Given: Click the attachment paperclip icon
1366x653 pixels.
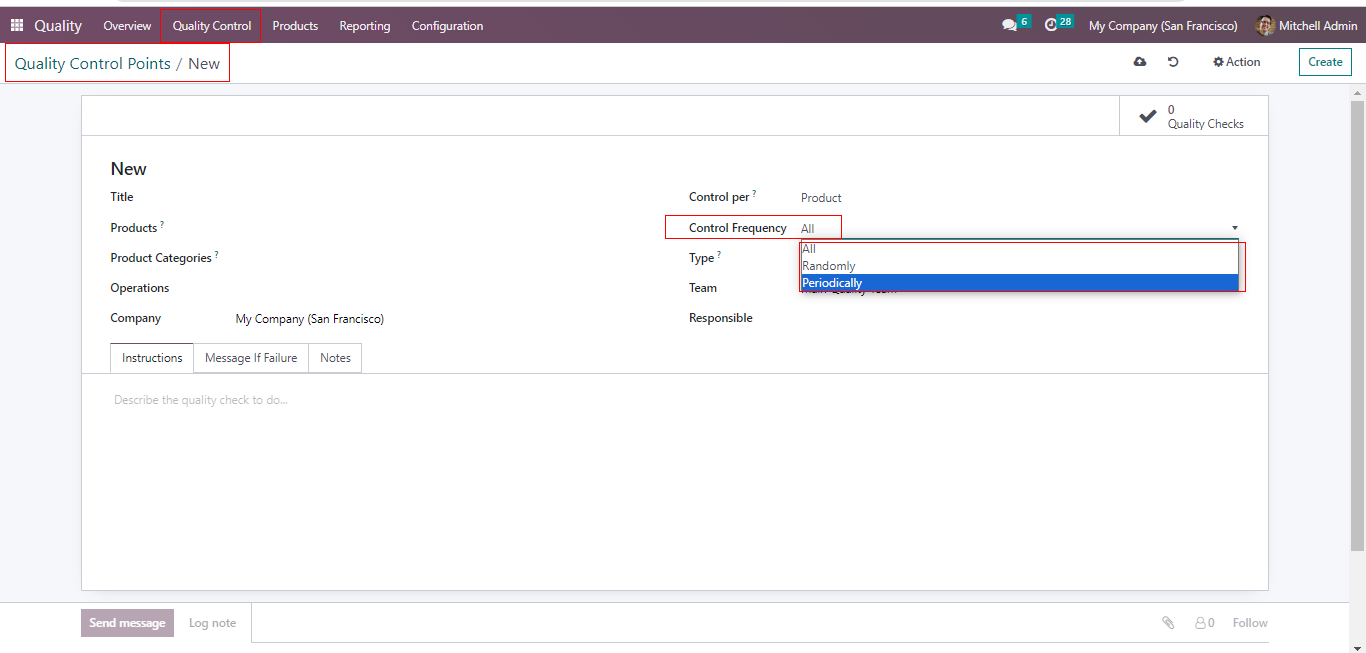Looking at the screenshot, I should 1168,623.
